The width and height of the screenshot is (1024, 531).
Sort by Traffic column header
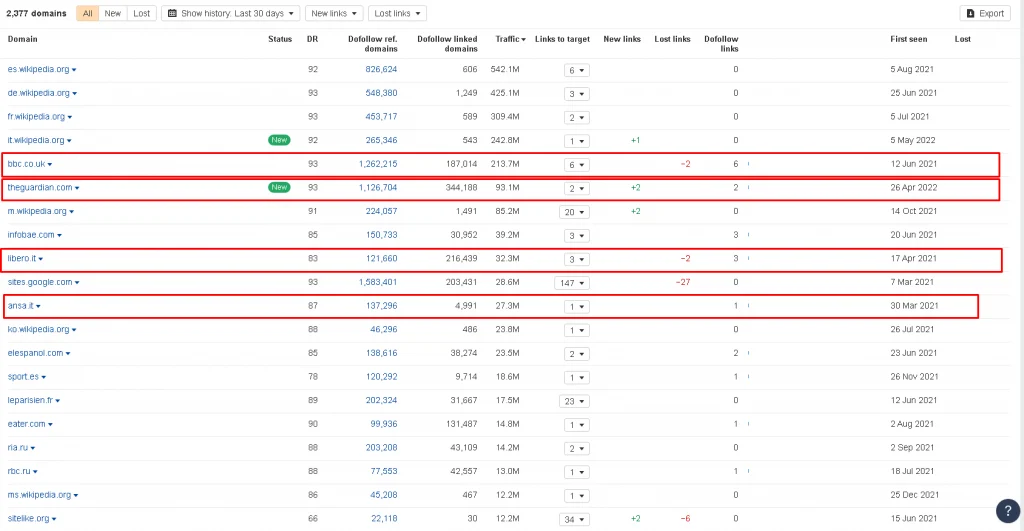510,39
